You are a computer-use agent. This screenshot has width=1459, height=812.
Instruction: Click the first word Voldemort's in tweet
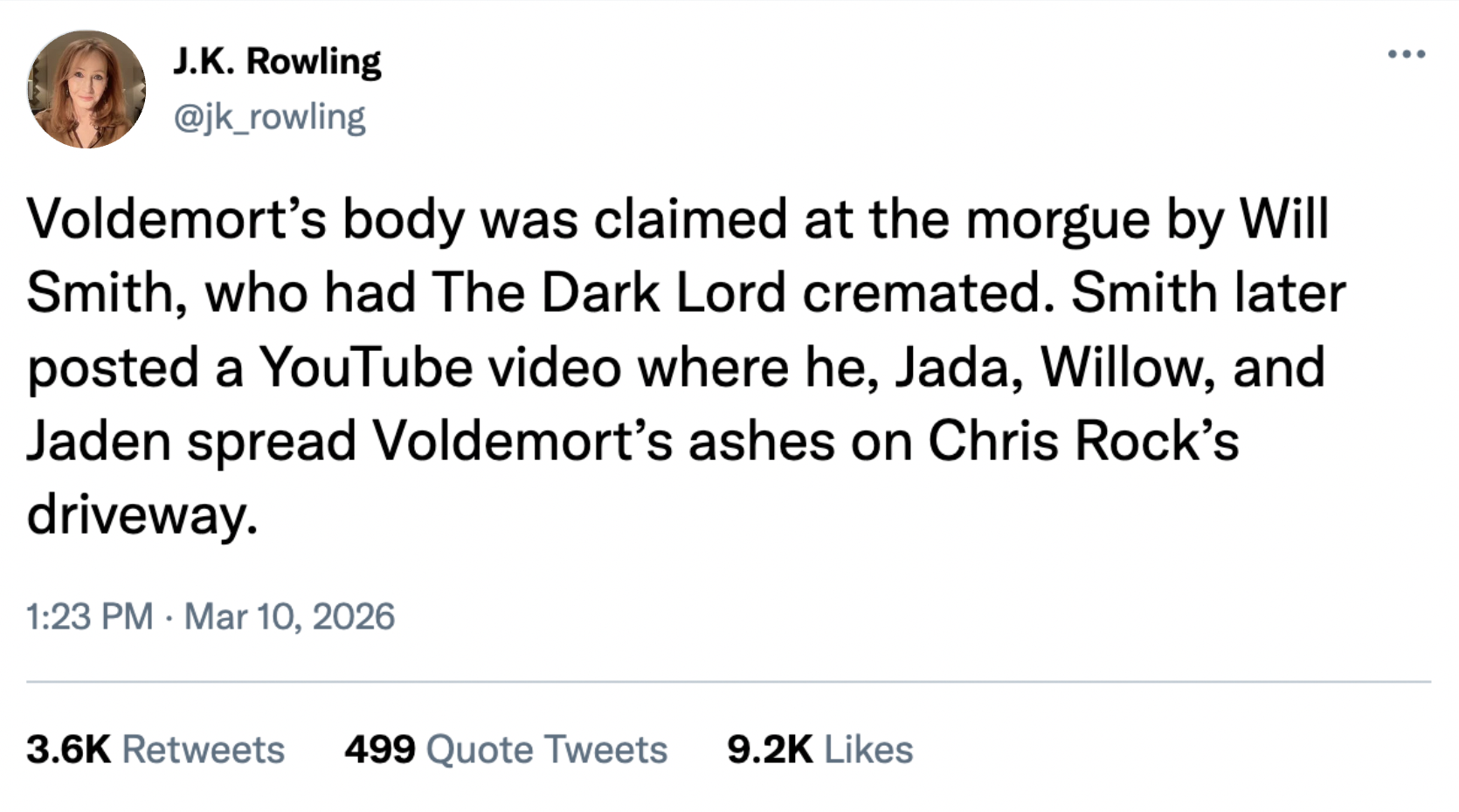click(176, 218)
